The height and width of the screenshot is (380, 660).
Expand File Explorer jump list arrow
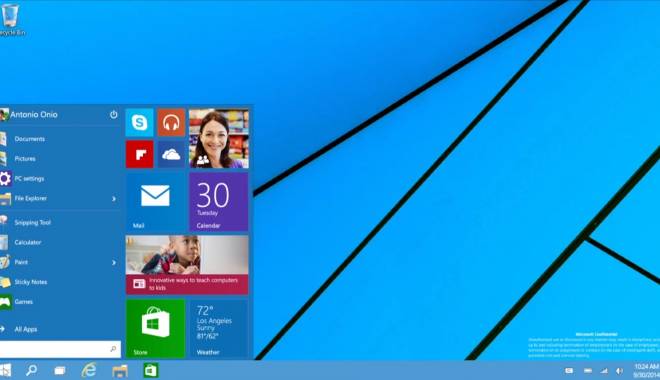tap(114, 199)
